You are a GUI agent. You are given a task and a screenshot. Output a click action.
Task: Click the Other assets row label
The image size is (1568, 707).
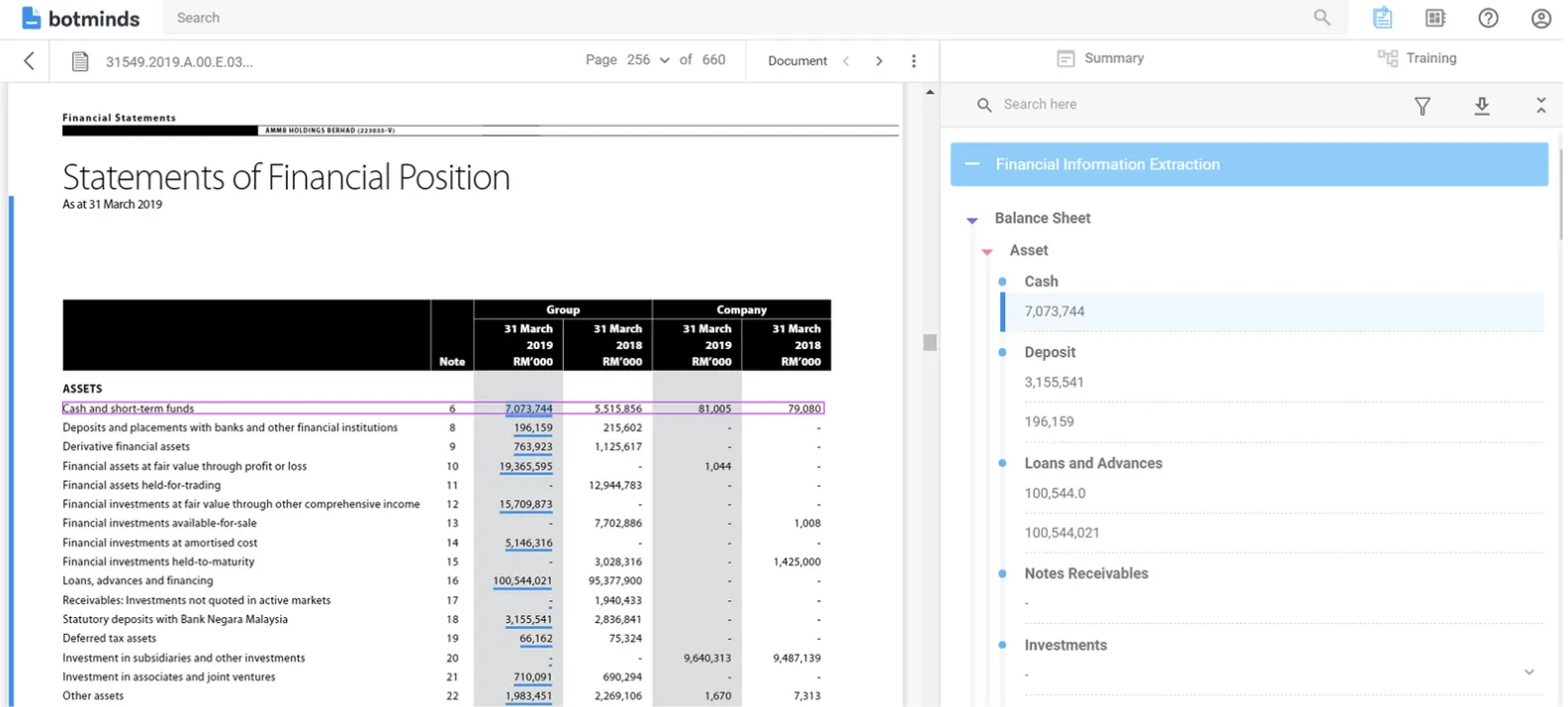[93, 696]
